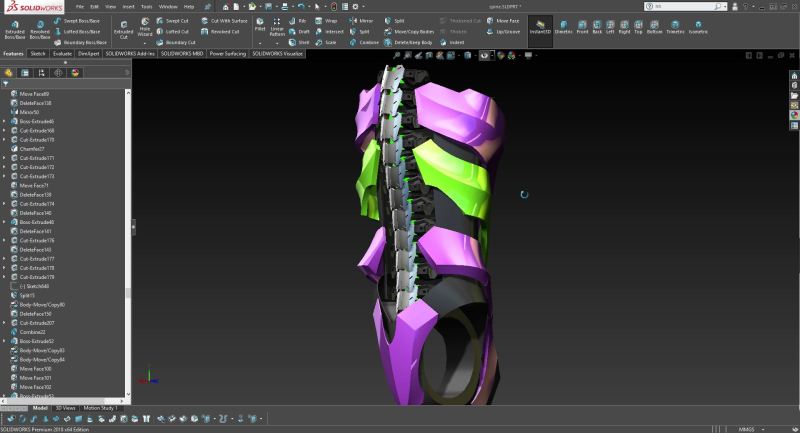This screenshot has width=800, height=433.
Task: Choose the Lofted Boss/Base feature
Action: [x=77, y=32]
